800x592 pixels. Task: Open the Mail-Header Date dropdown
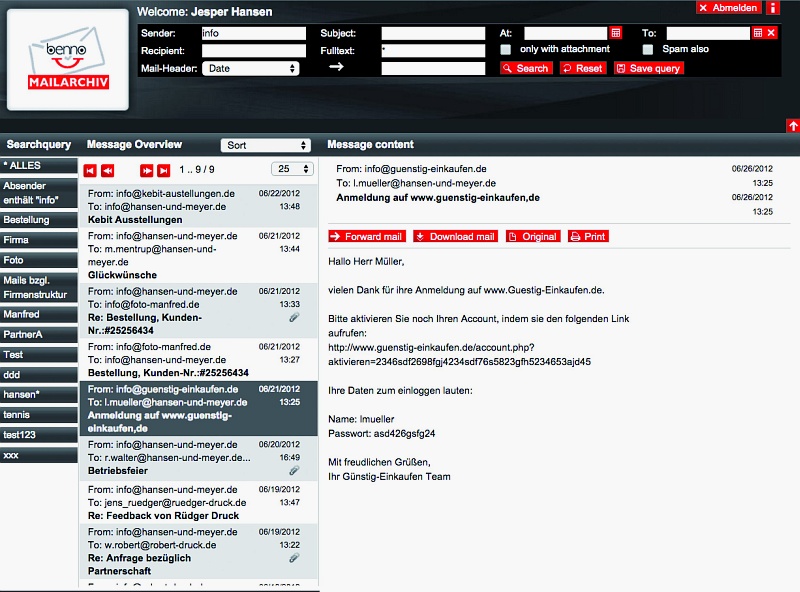pos(251,68)
